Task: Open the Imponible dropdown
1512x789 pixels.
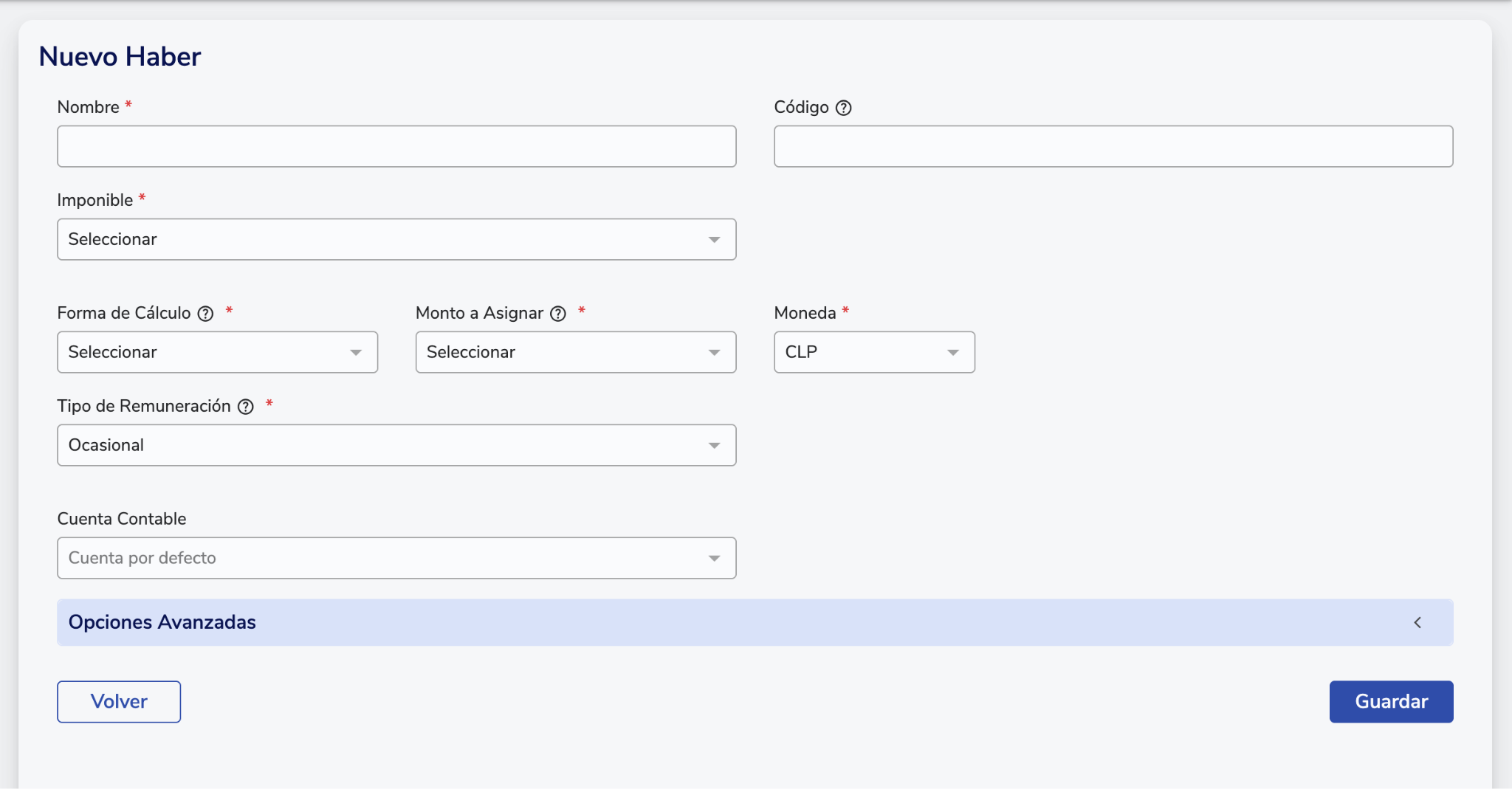Action: tap(396, 239)
